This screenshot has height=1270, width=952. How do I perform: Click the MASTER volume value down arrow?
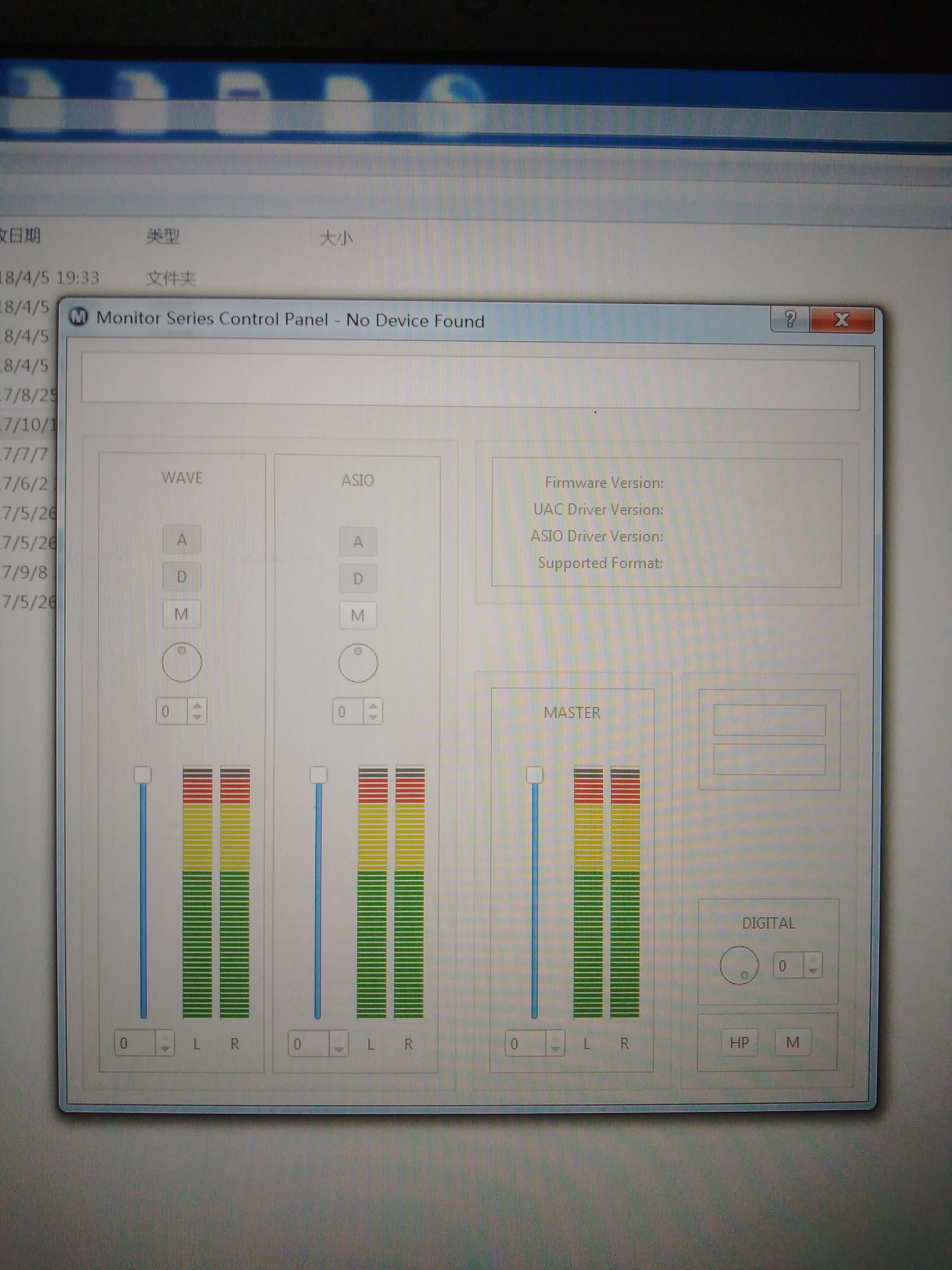[x=555, y=1048]
